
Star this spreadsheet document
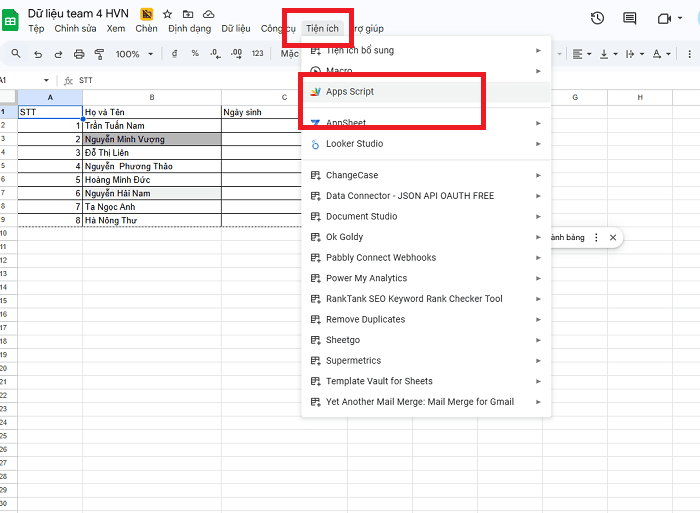point(167,15)
